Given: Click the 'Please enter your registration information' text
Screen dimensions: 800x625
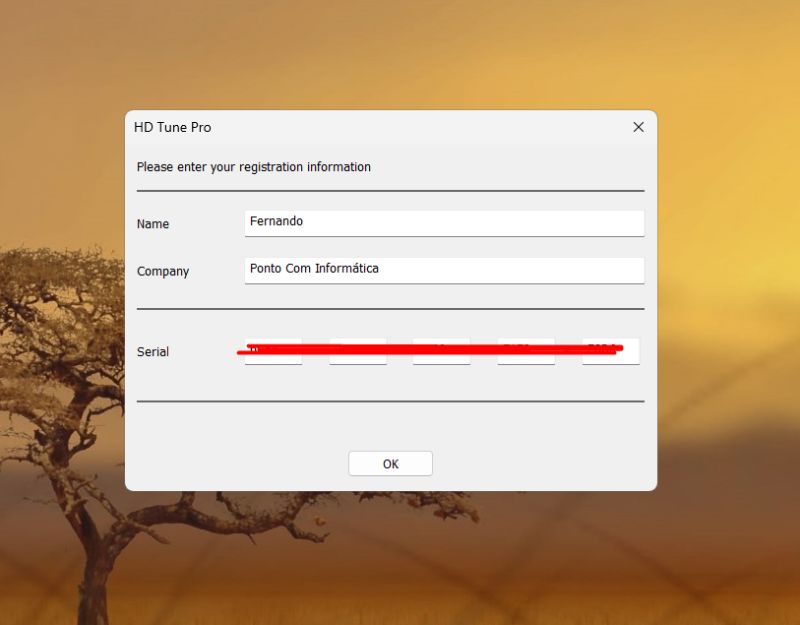Looking at the screenshot, I should [x=254, y=167].
